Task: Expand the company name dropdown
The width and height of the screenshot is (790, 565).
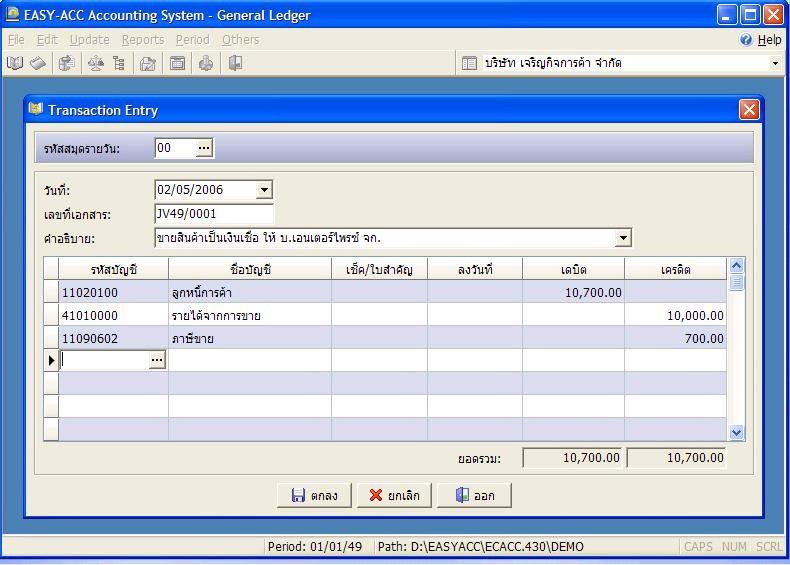Action: pyautogui.click(x=775, y=64)
